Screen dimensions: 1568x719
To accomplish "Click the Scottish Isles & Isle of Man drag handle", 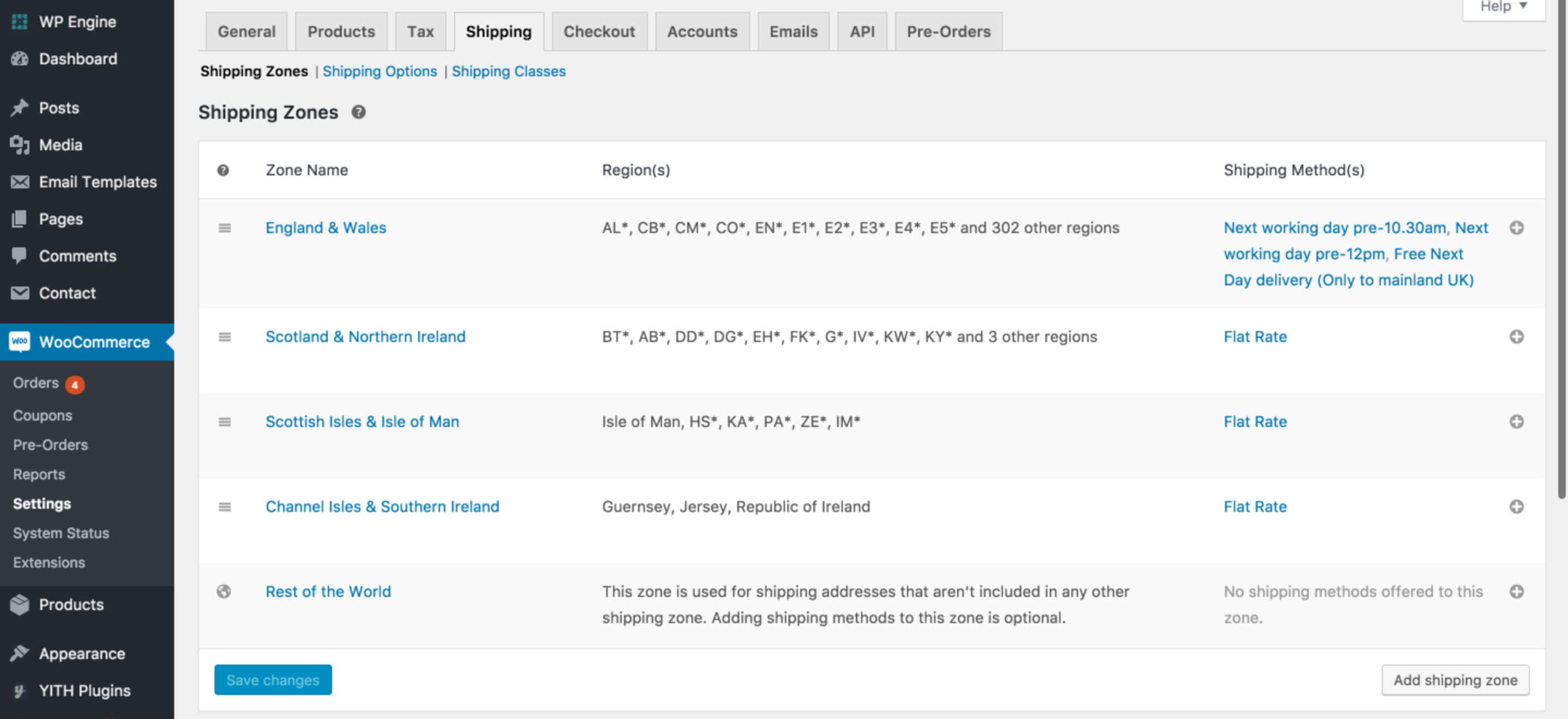I will (225, 422).
